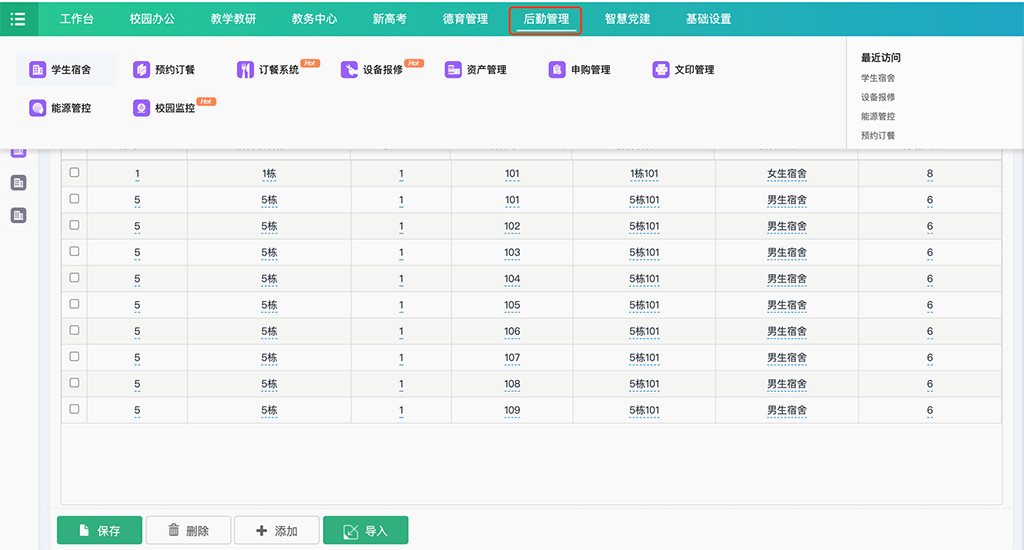Image resolution: width=1024 pixels, height=550 pixels.
Task: Open the 设备报修 module icon
Action: point(350,70)
